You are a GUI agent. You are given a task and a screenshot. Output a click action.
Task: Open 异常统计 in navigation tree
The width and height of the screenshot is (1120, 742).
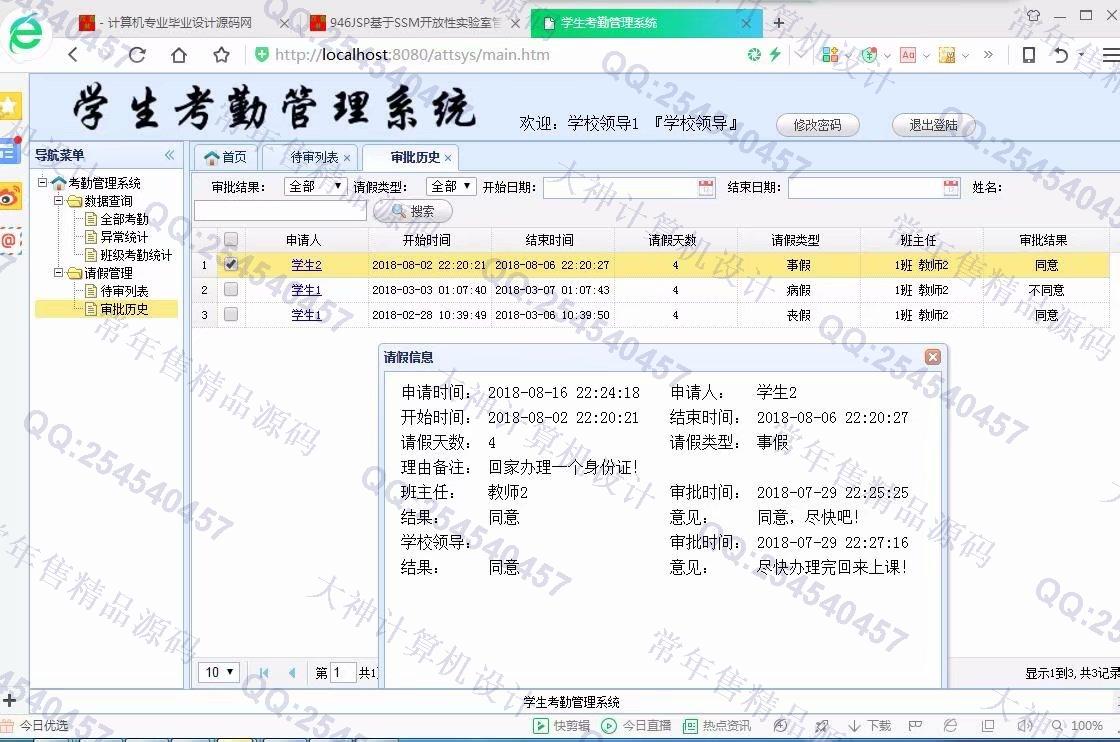click(x=124, y=237)
